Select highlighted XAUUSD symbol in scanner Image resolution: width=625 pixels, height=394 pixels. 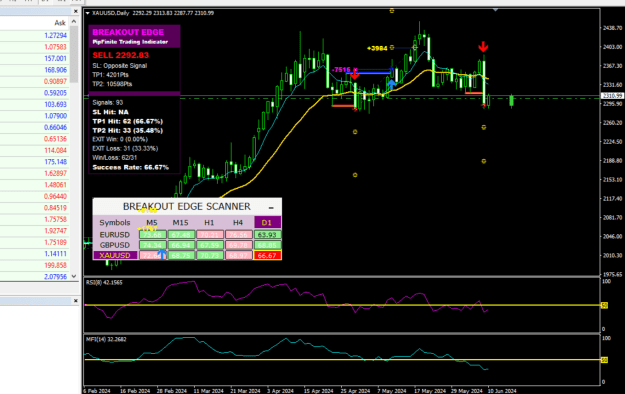coord(115,255)
